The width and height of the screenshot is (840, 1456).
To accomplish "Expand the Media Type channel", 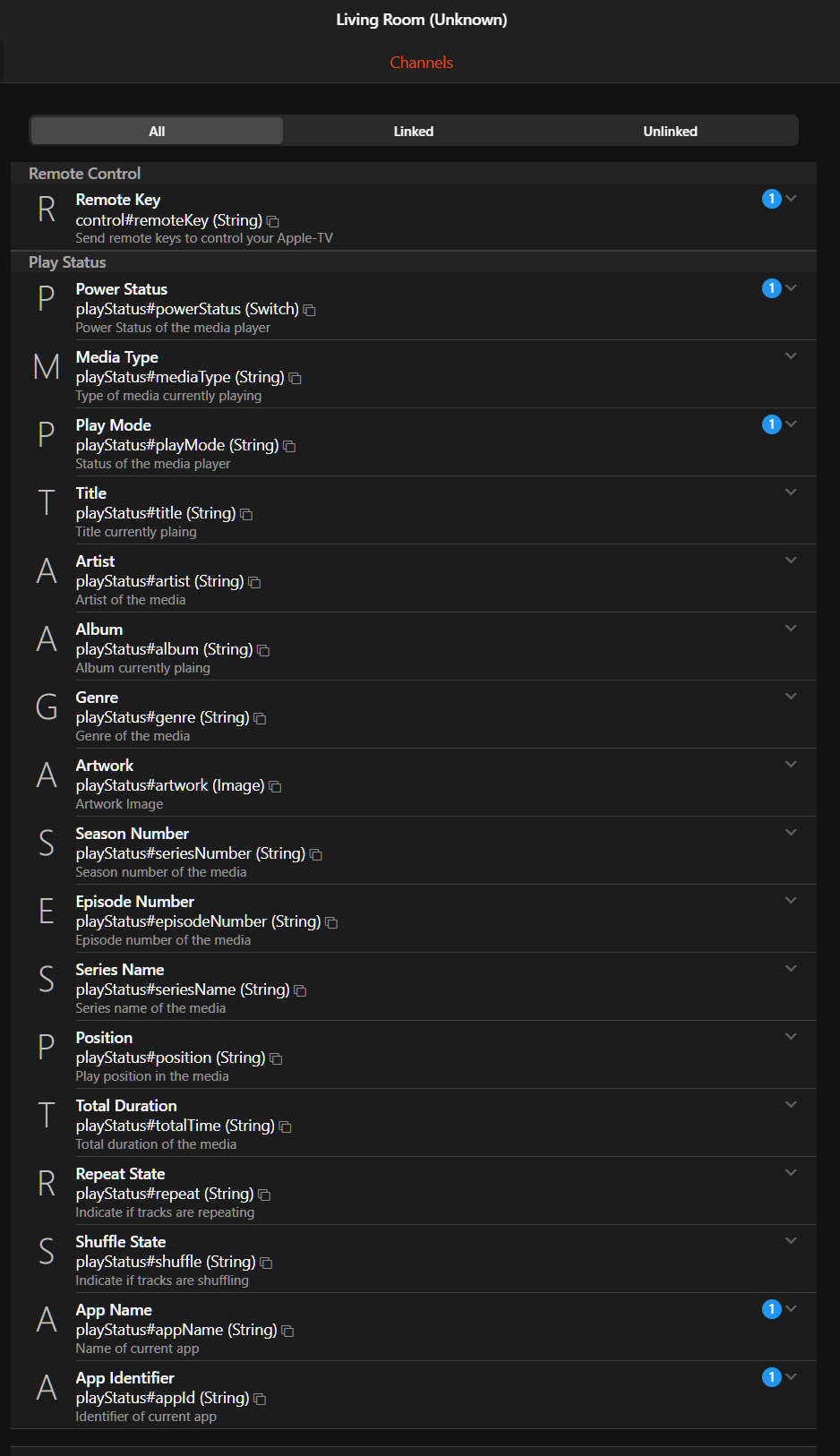I will (791, 355).
